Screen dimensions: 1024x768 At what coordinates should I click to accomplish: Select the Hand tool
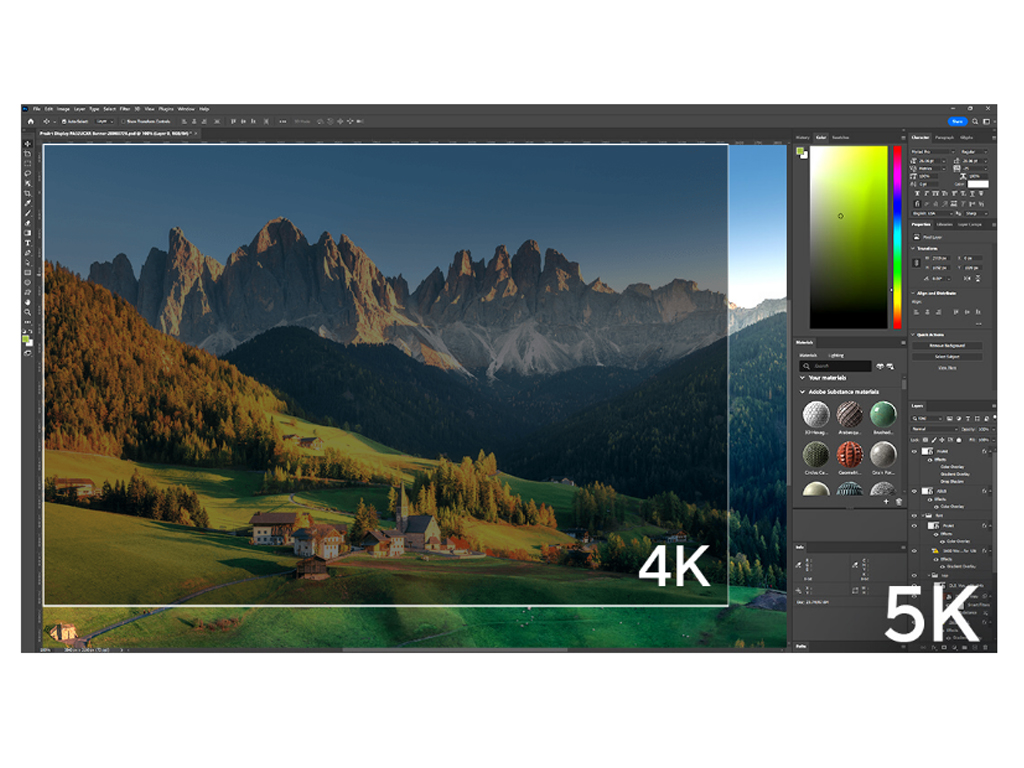[x=28, y=302]
